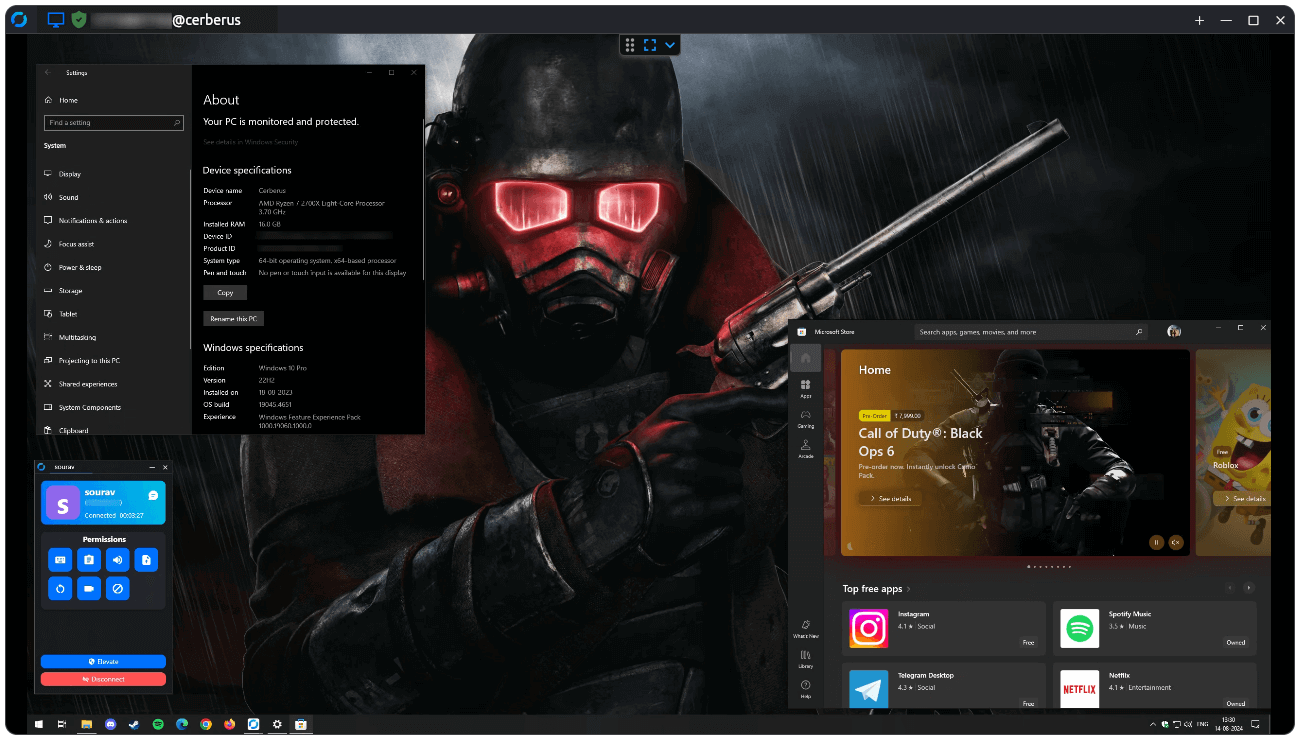Enter fullscreen using the remote toolbar icon
The image size is (1300, 740).
click(x=650, y=44)
